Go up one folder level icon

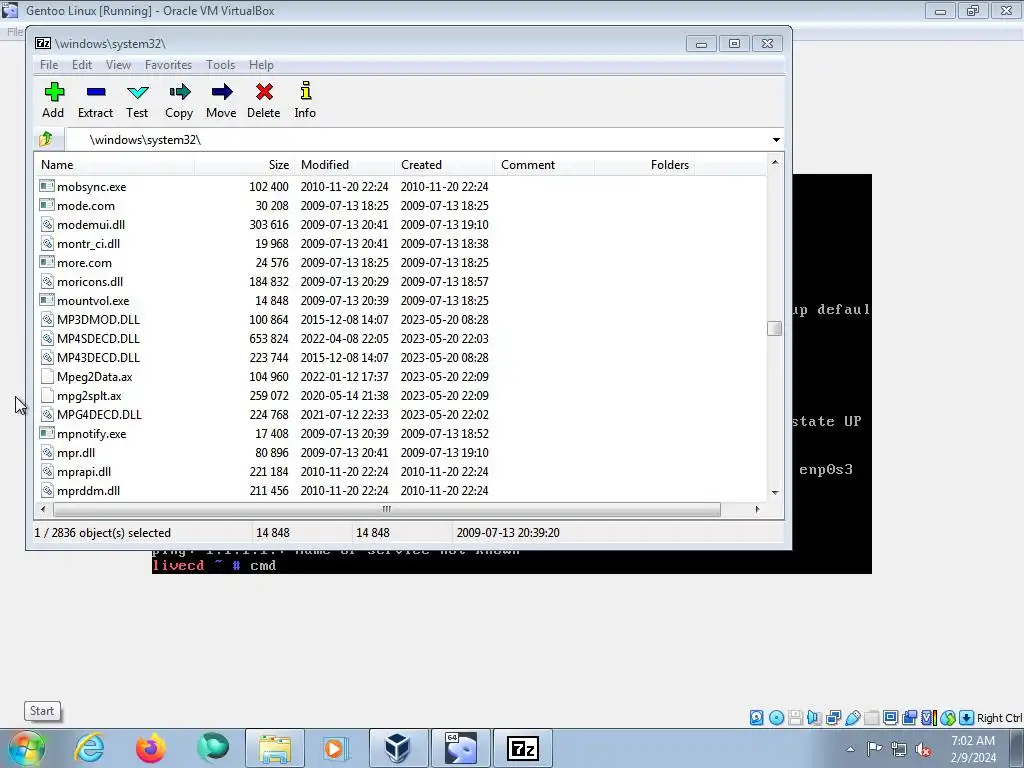(46, 139)
